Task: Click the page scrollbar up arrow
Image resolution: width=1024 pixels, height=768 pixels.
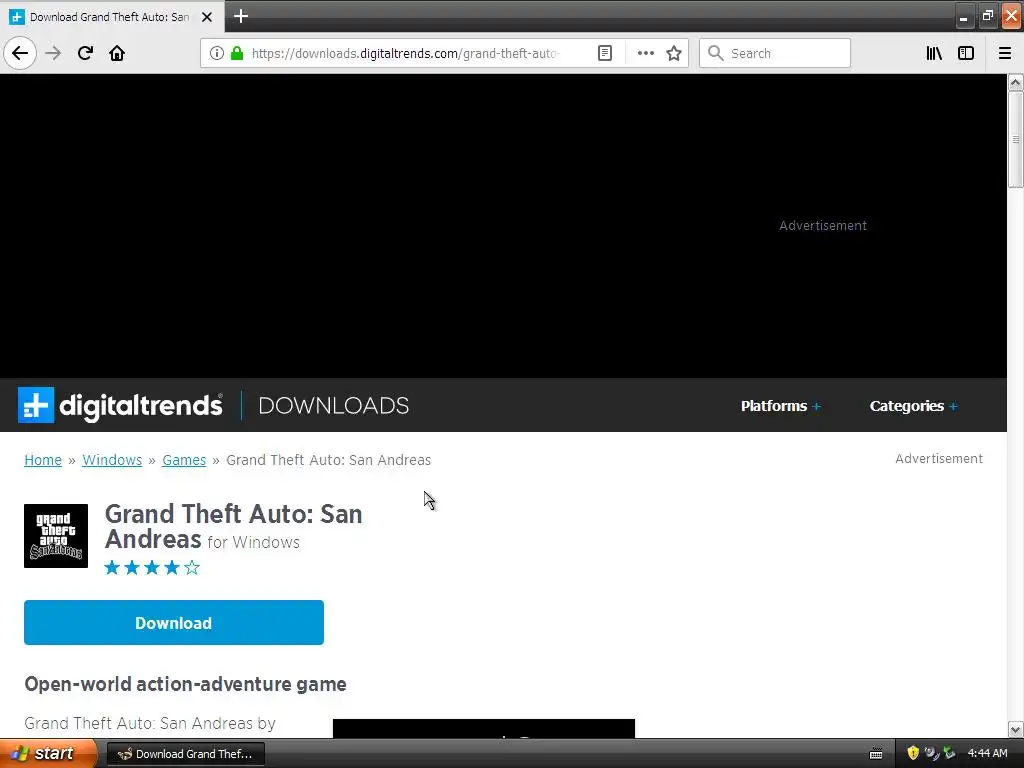Action: click(x=1015, y=82)
